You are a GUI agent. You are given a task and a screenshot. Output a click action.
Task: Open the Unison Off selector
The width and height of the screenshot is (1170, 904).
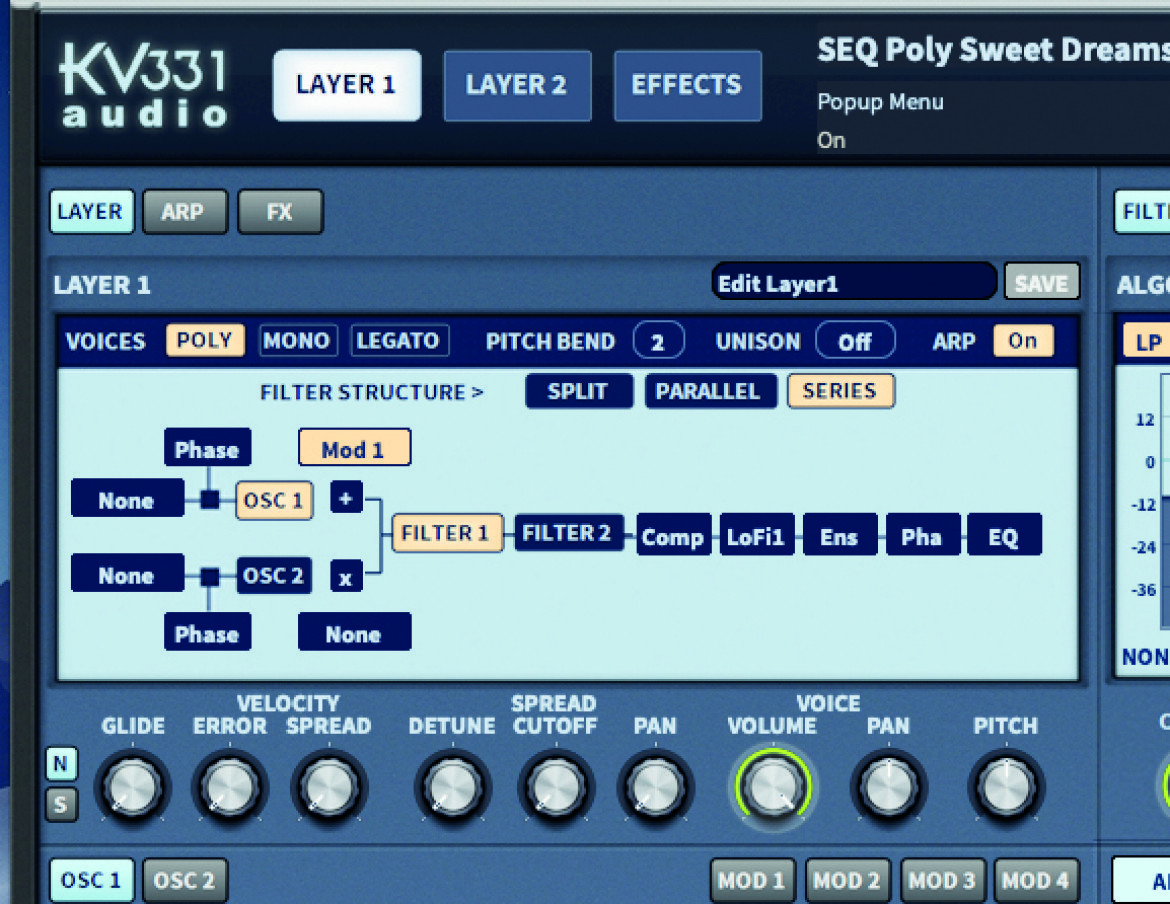855,342
